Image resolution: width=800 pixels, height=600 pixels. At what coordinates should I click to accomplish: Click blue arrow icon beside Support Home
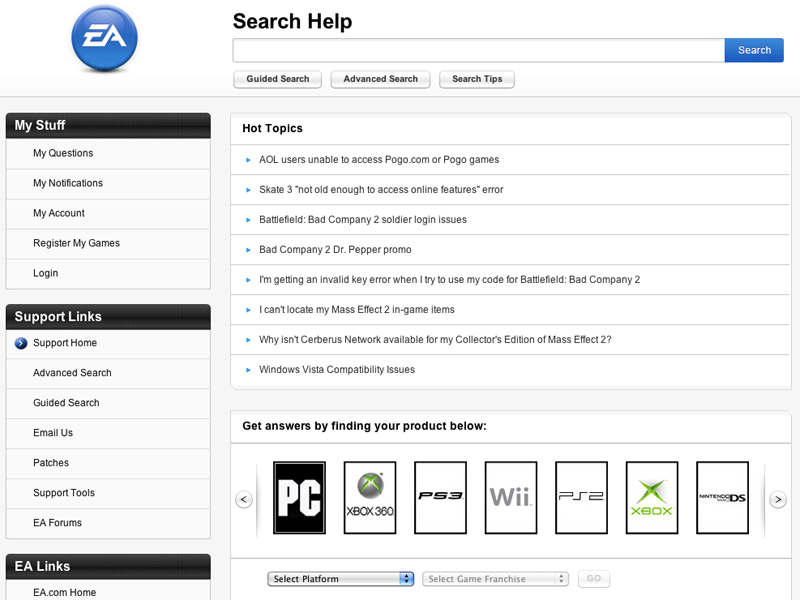coord(21,343)
